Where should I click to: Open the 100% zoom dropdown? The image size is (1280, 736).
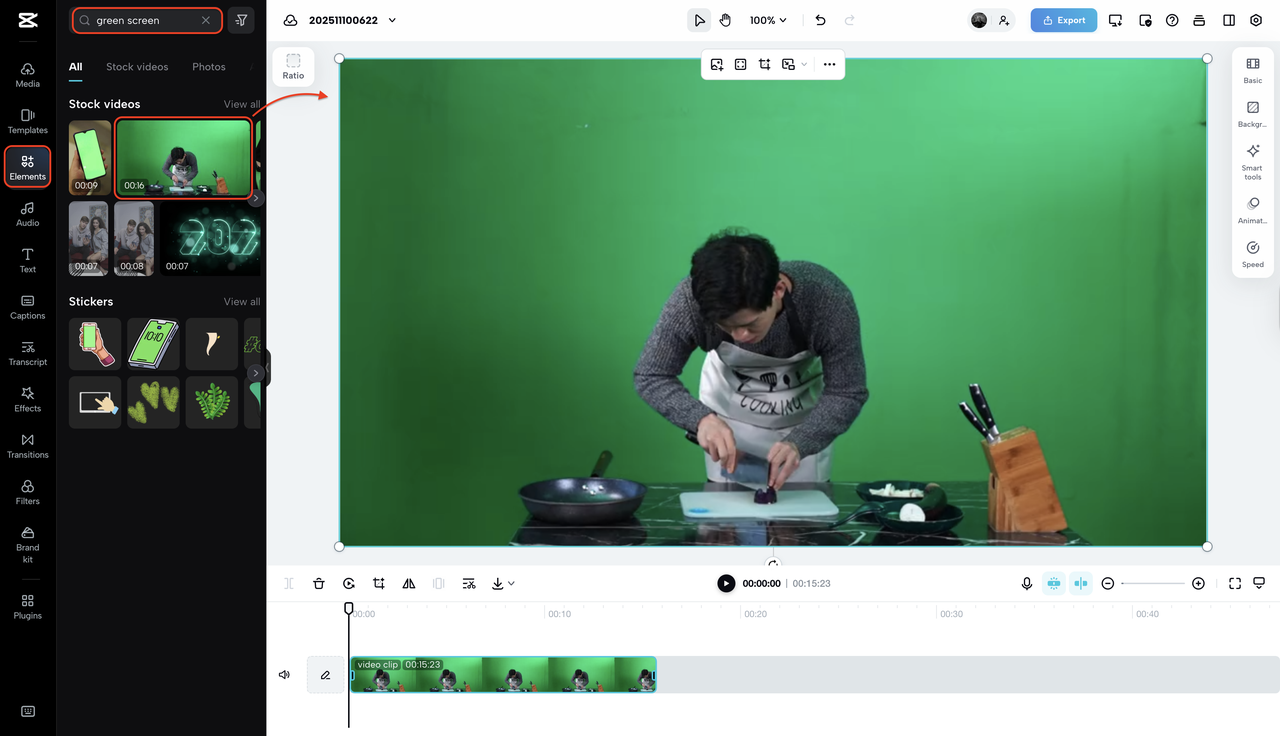(768, 19)
